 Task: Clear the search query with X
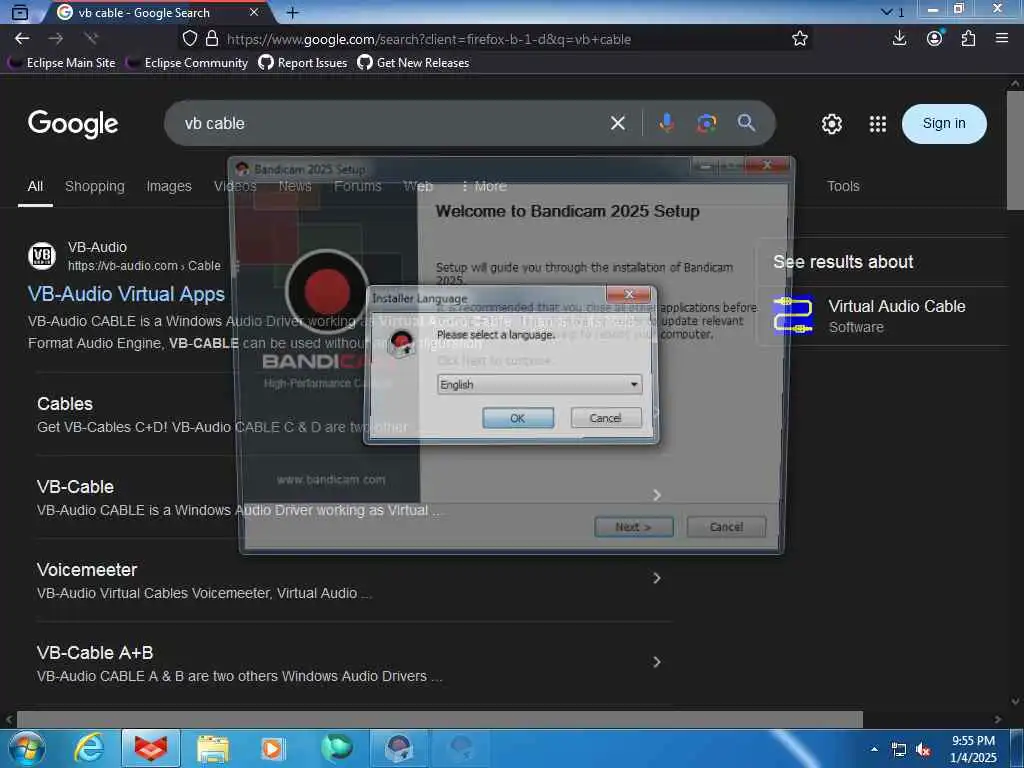(618, 123)
